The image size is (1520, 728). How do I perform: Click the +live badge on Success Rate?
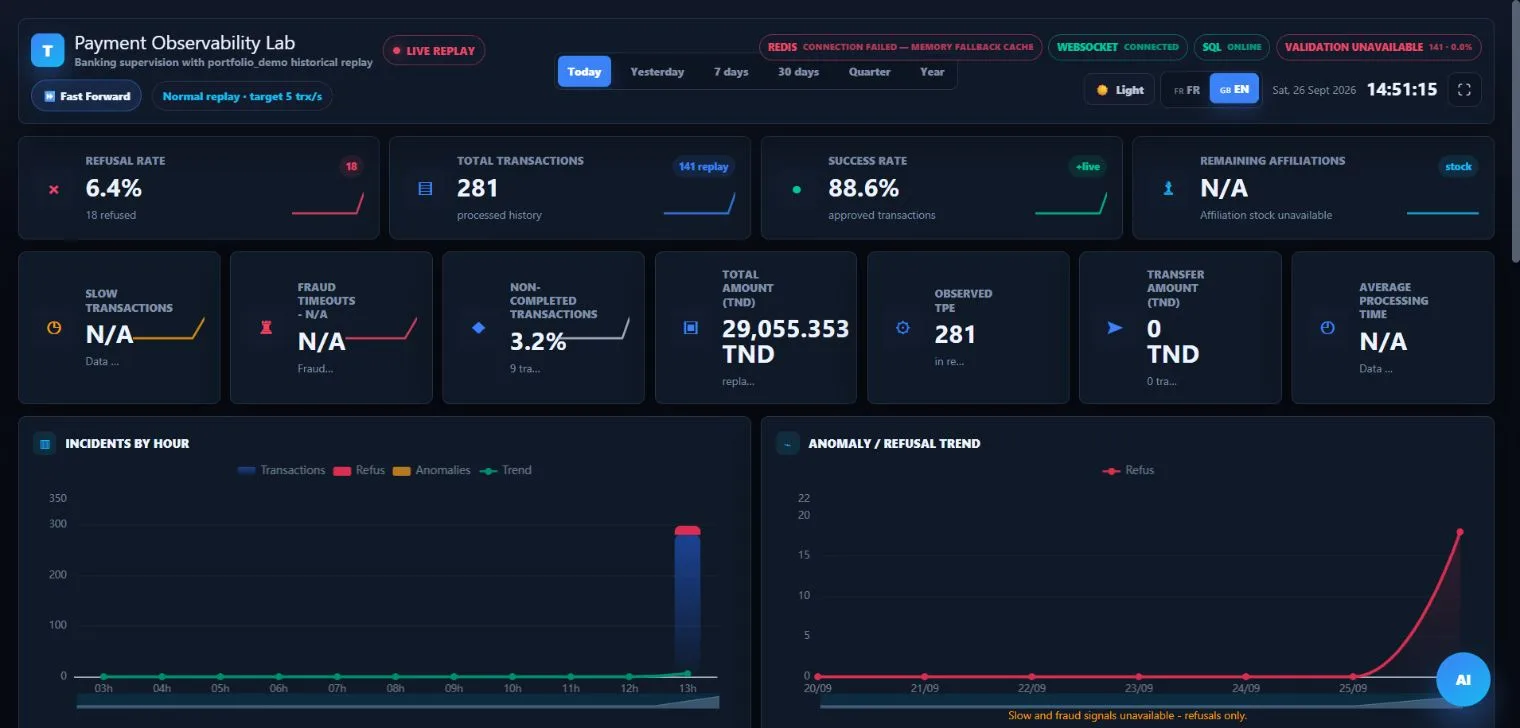pos(1087,167)
